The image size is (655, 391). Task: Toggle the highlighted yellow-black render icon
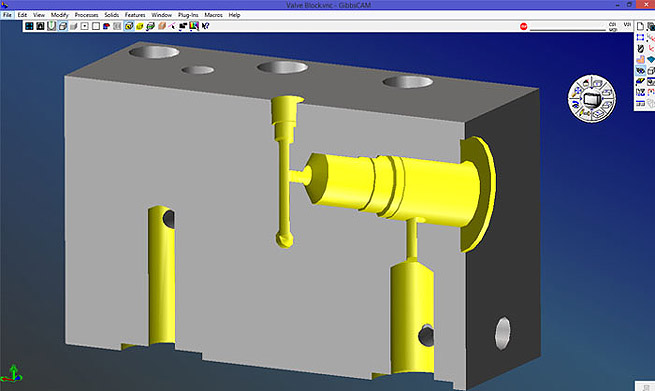pos(129,26)
